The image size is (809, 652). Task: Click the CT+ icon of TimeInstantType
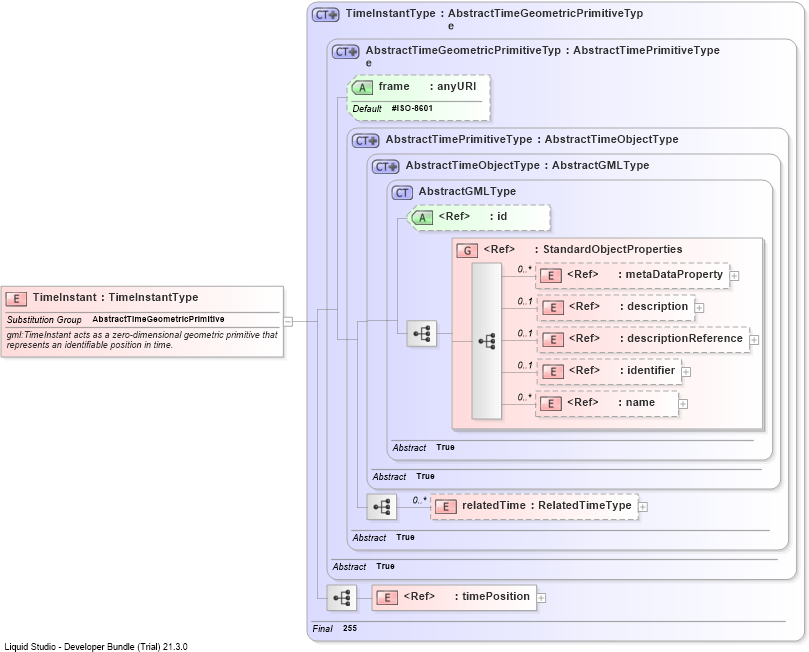click(326, 15)
